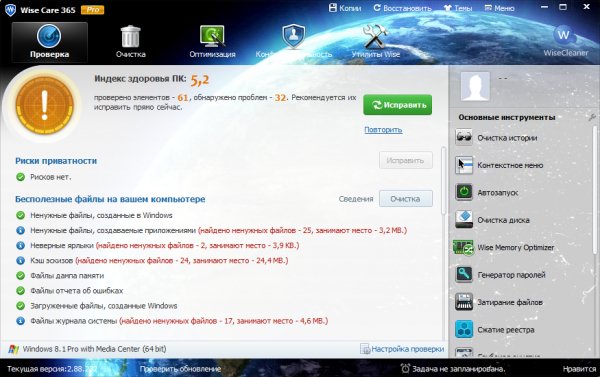Click the green Исправить button

point(398,105)
